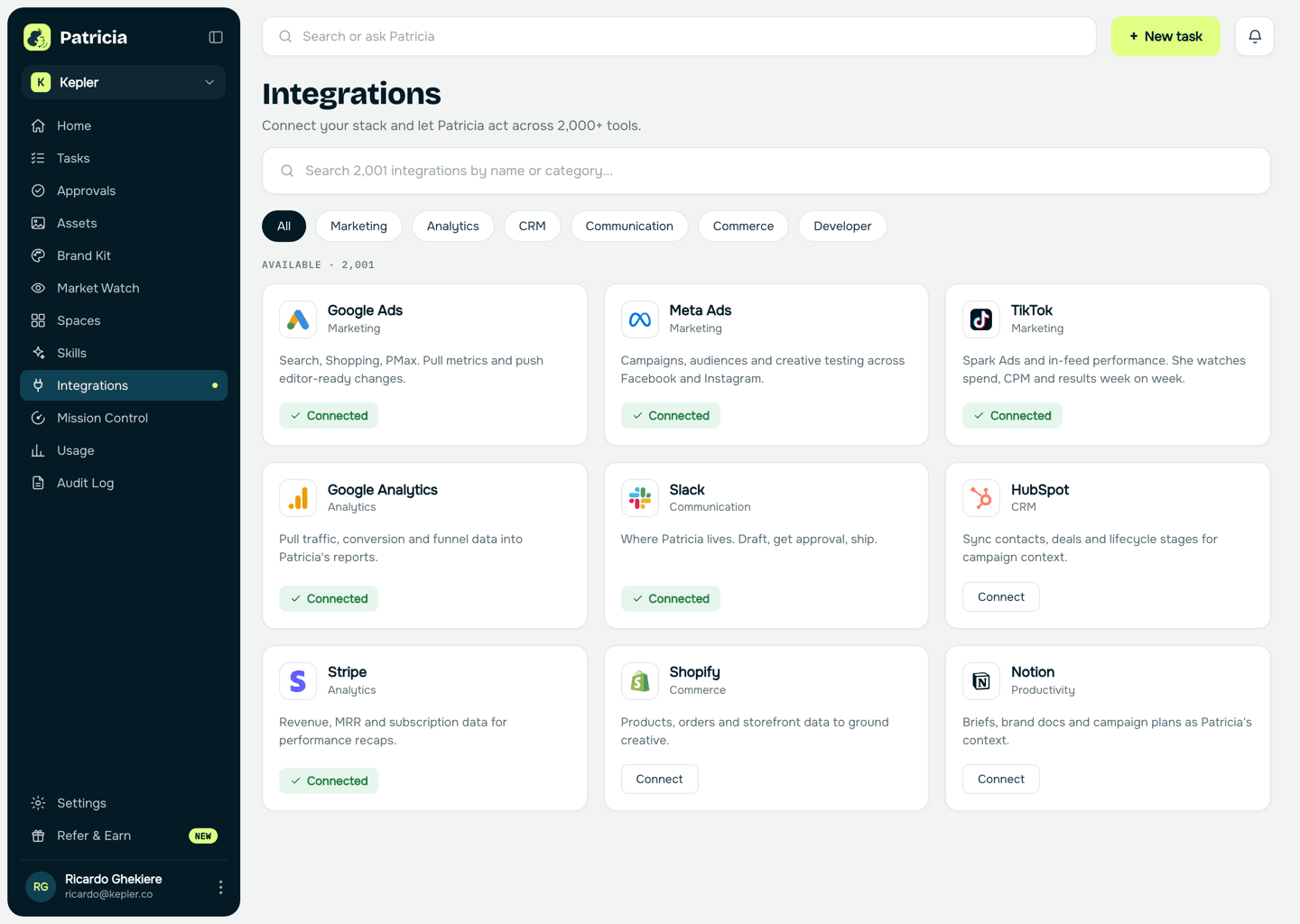
Task: Click the Brand Kit palette icon
Action: pyautogui.click(x=38, y=255)
